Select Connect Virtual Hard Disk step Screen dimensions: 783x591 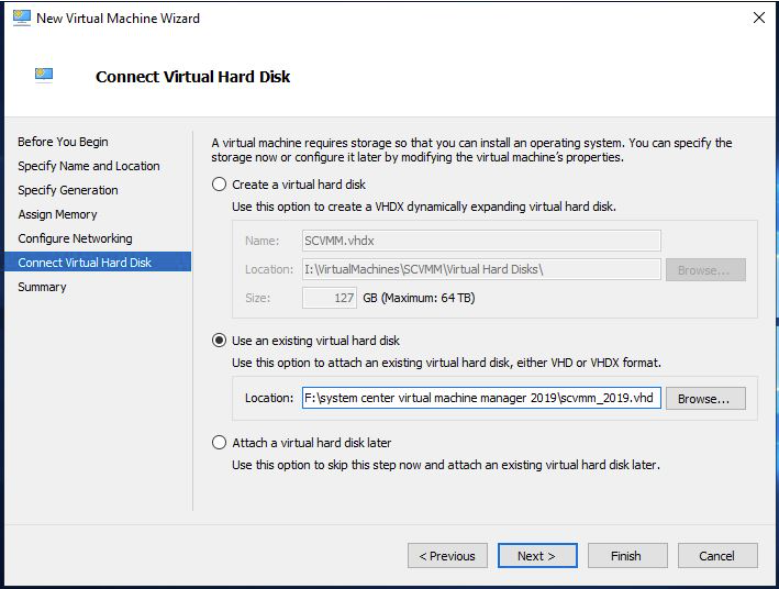(x=98, y=262)
